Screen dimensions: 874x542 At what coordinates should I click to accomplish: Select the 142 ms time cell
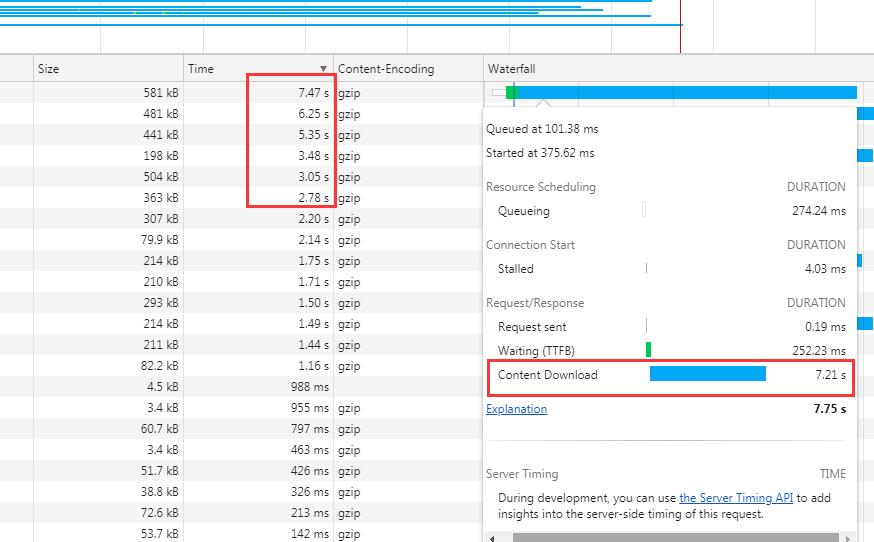point(258,534)
